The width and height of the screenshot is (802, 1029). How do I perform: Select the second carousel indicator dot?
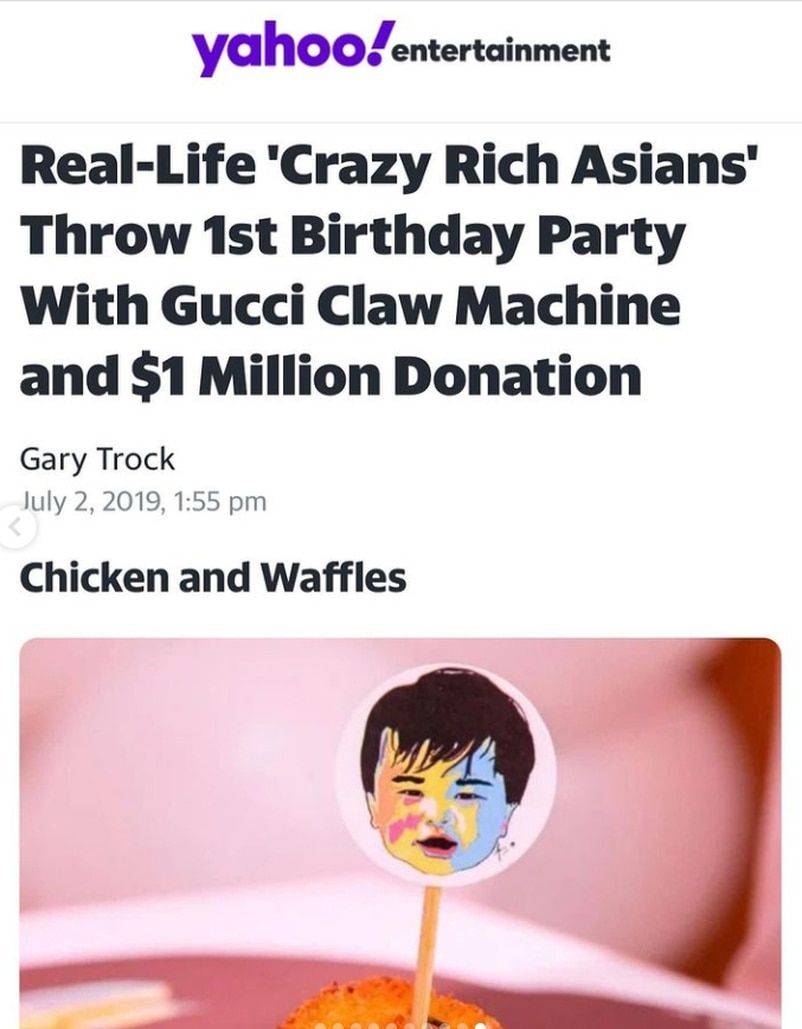[338, 1026]
